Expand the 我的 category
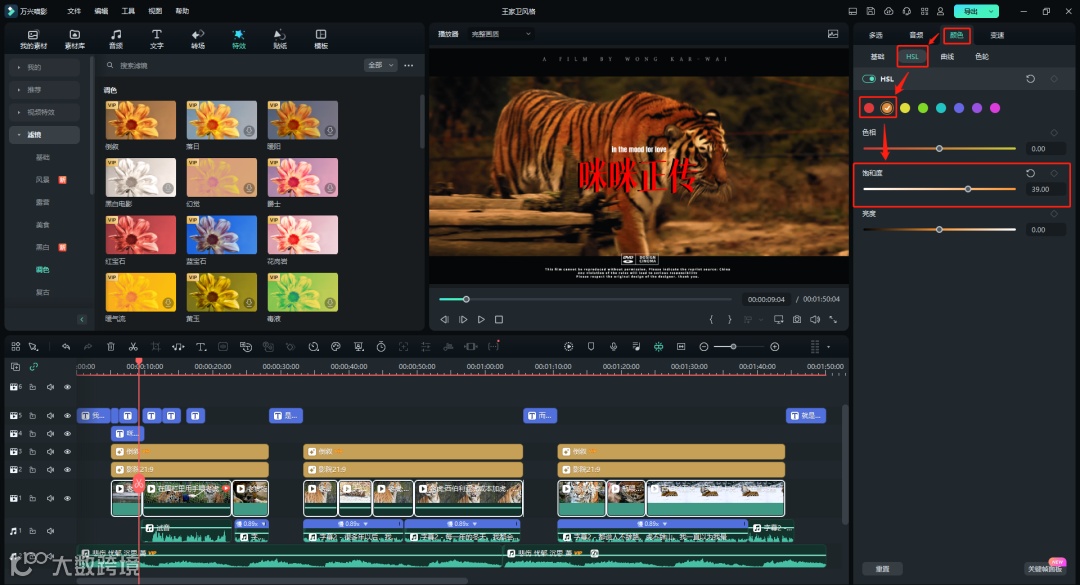 [x=44, y=67]
